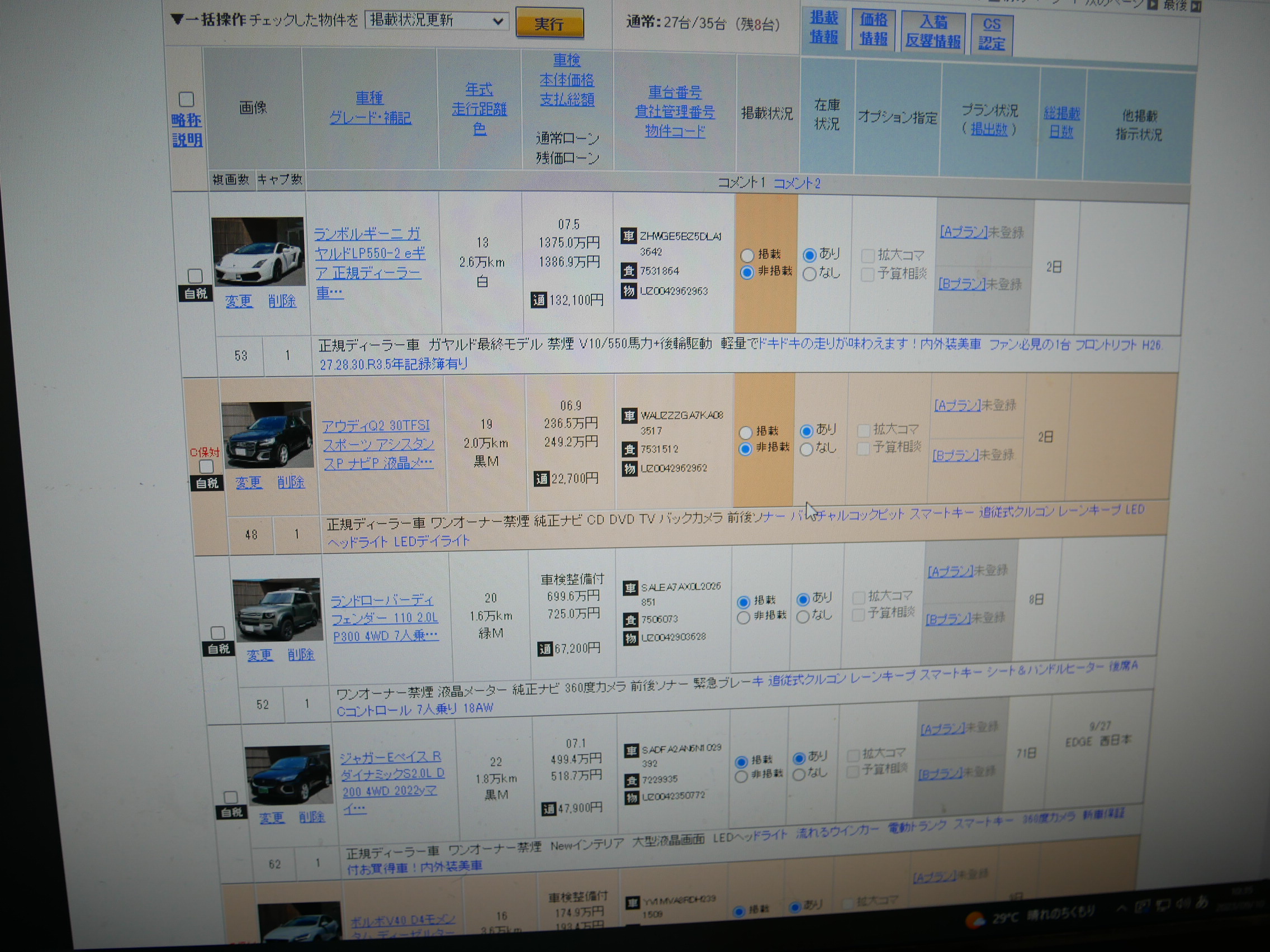
Task: Open the Land Rover Defender thumbnail
Action: point(277,610)
